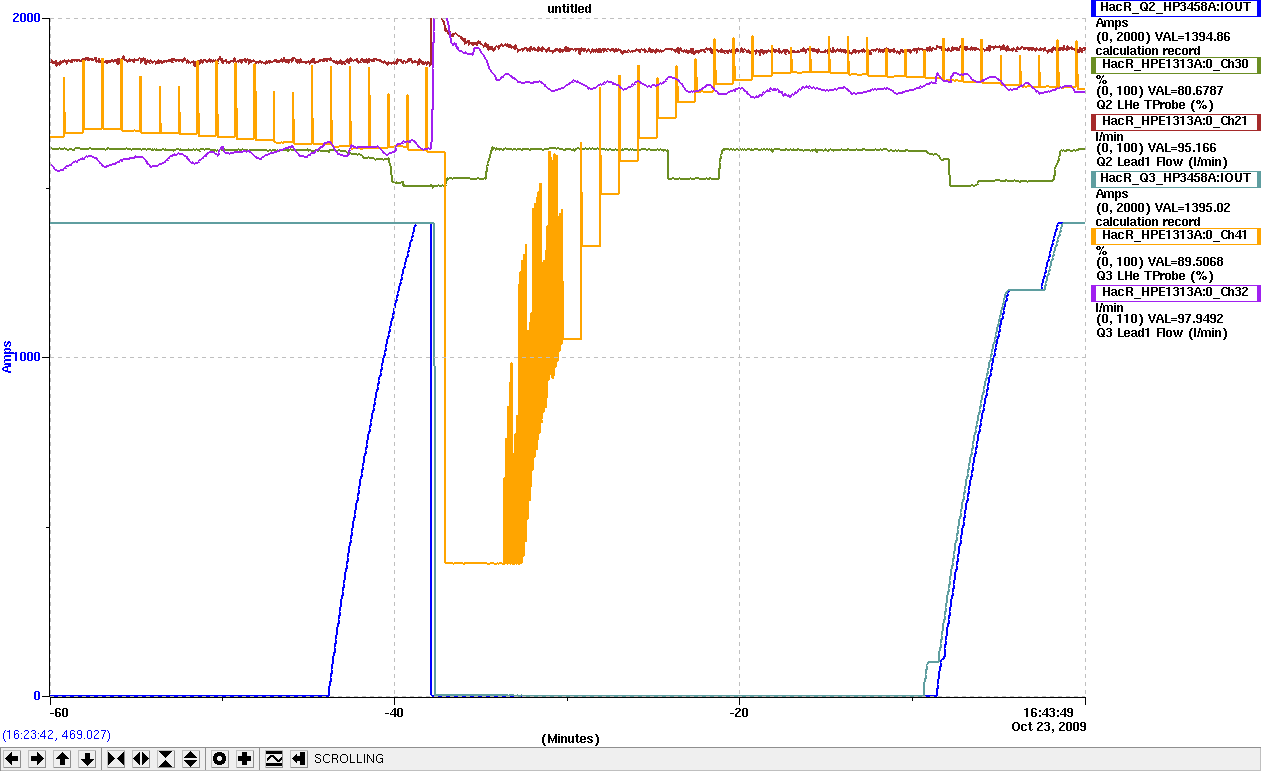Toggle the scroll mode arrow button
The width and height of the screenshot is (1261, 771).
point(299,759)
